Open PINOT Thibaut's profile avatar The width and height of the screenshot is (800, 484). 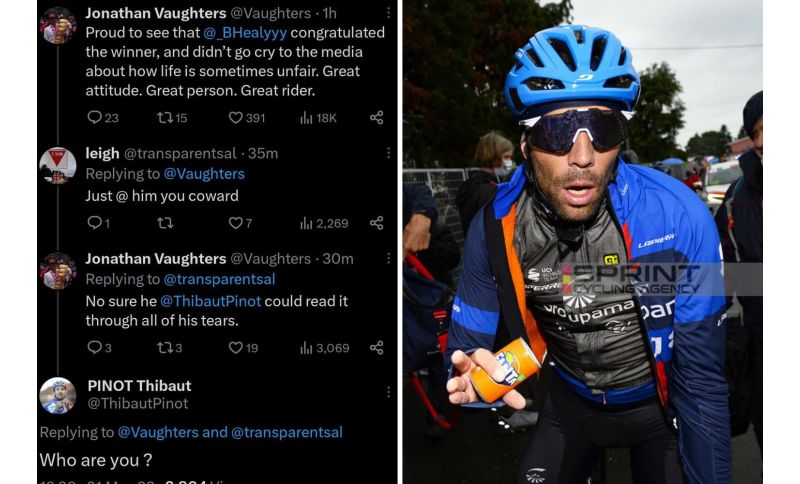click(58, 396)
